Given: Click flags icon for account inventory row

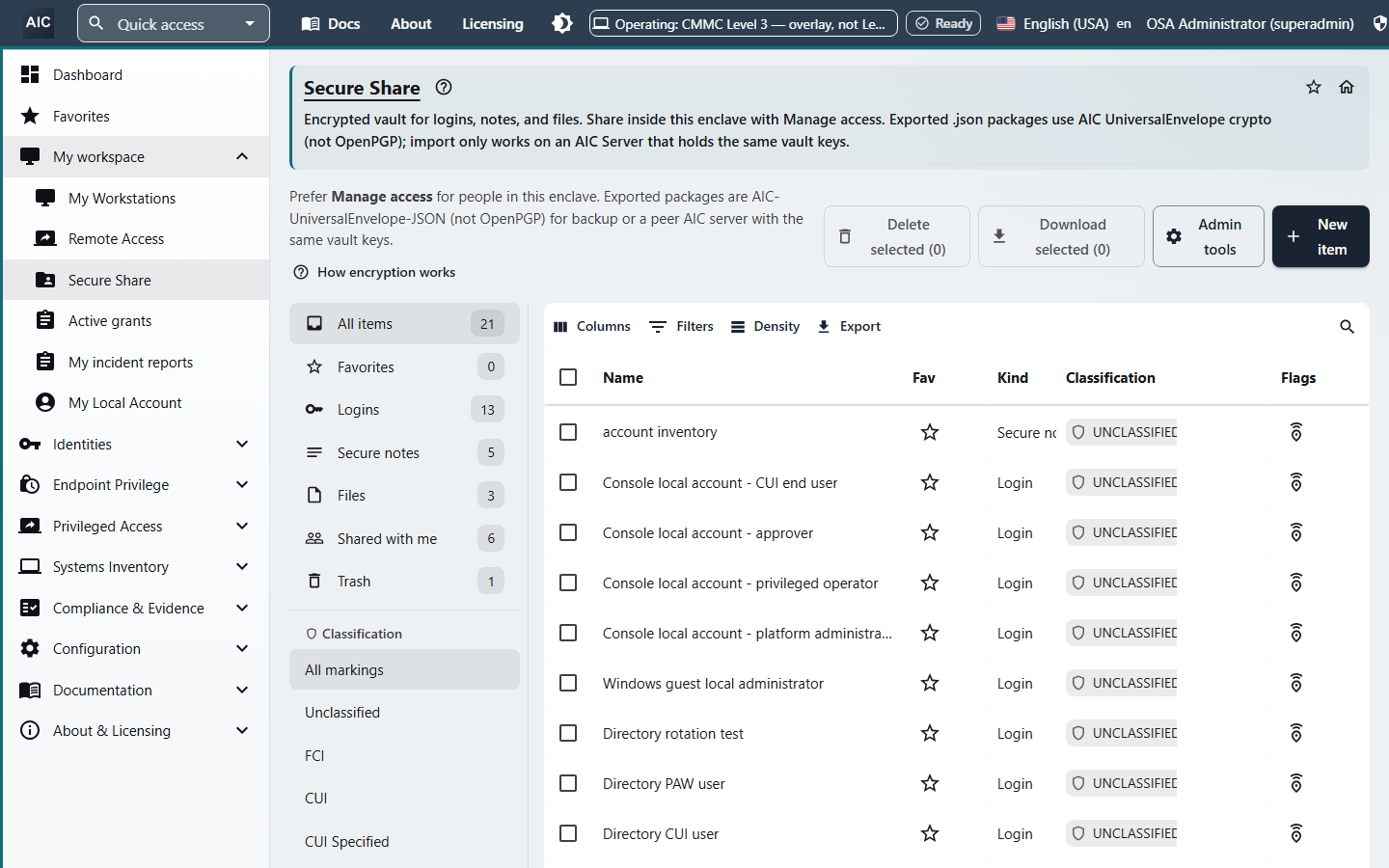Looking at the screenshot, I should click(1296, 432).
